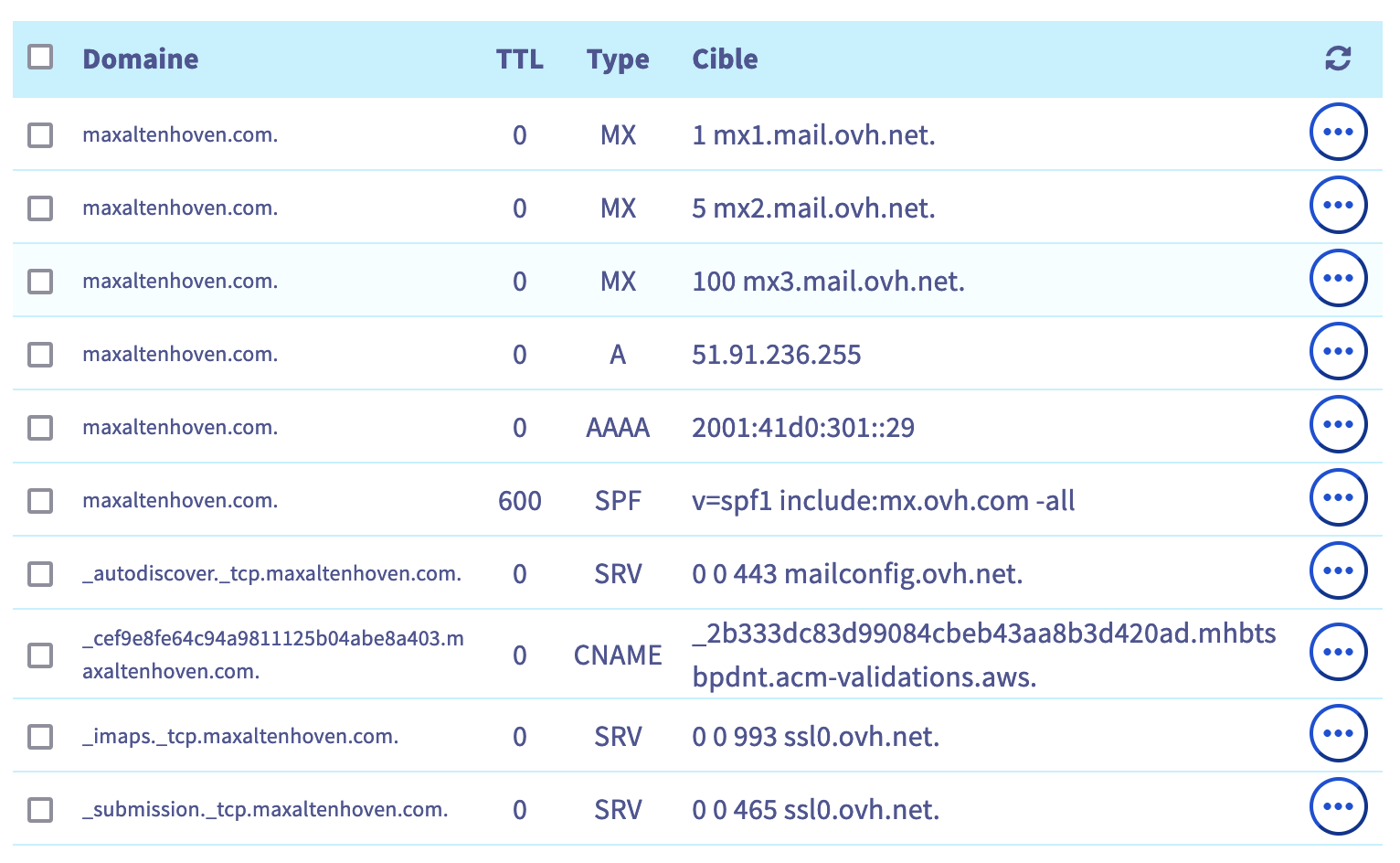1400x863 pixels.
Task: Open actions menu for the AAAA record
Action: [1338, 424]
